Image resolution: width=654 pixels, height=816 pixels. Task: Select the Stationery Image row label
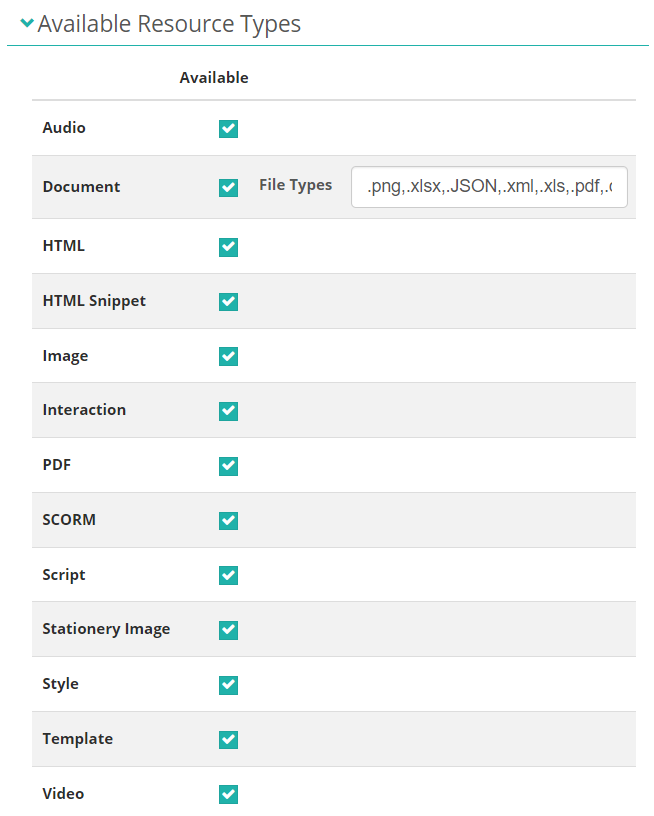click(x=106, y=629)
